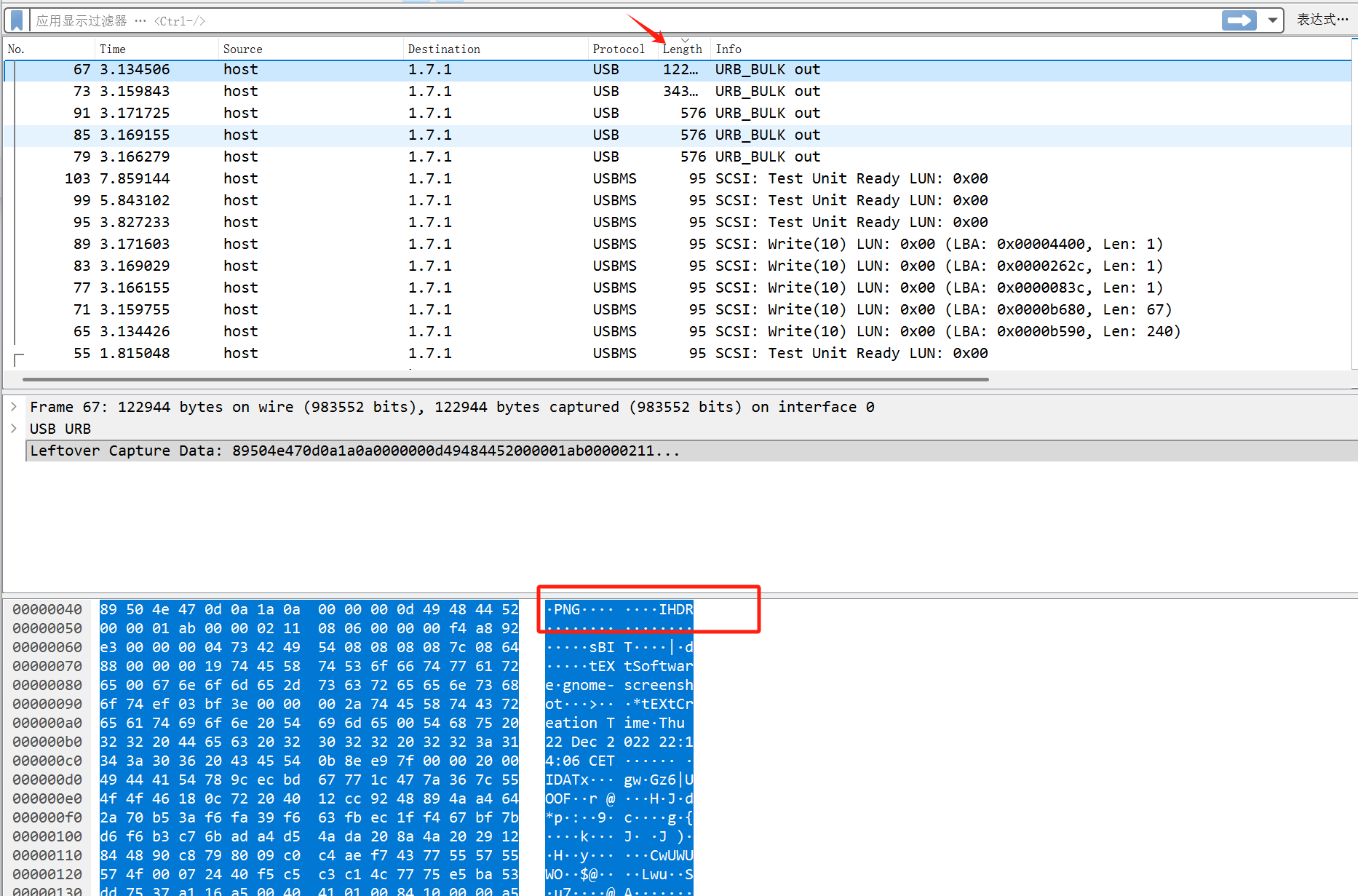Sort packets by Length column header
This screenshot has height=896, width=1358.
point(684,49)
